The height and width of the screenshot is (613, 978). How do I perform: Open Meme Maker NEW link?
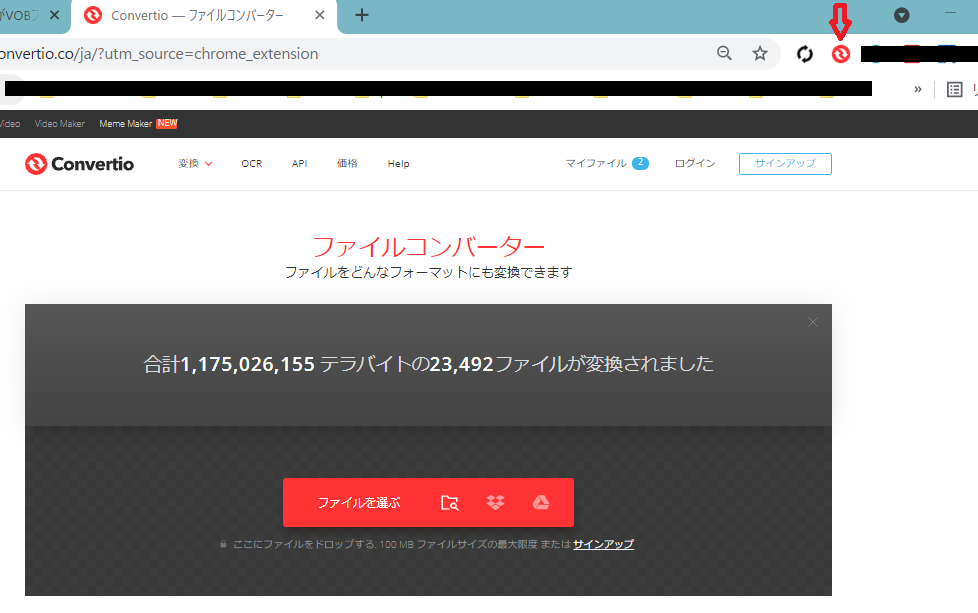coord(138,123)
